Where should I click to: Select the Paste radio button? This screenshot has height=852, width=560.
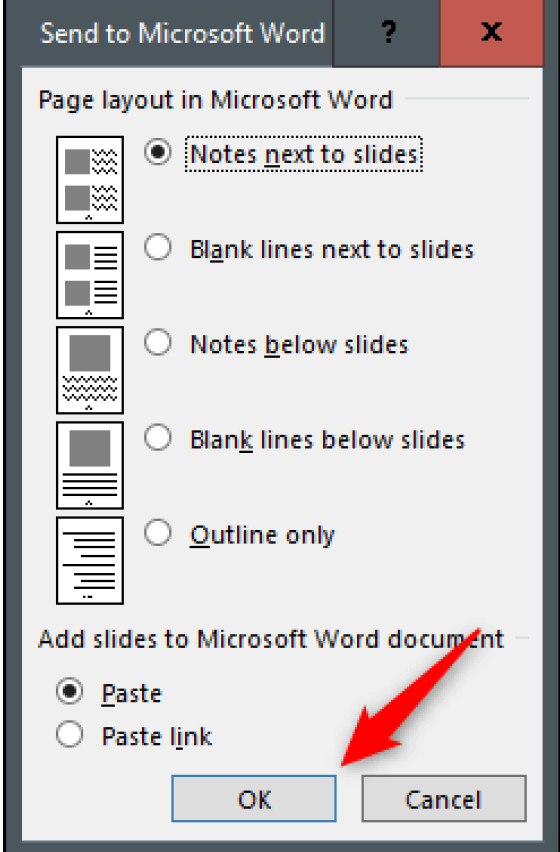(70, 692)
